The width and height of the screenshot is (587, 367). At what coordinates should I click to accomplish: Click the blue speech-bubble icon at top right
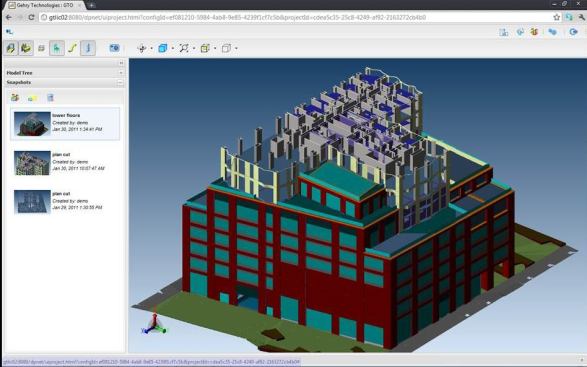pyautogui.click(x=520, y=32)
